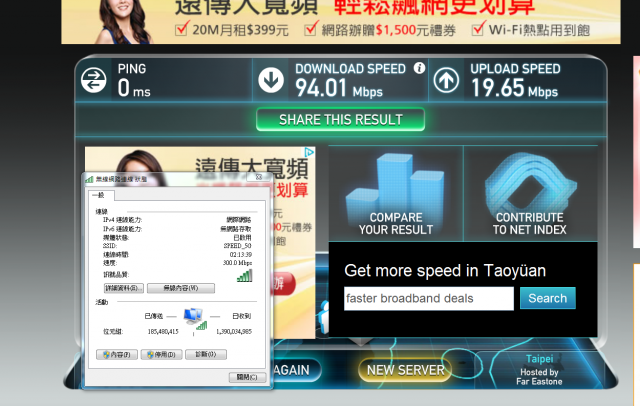640x406 pixels.
Task: Click the 20M月租$399元 ad text
Action: (x=240, y=30)
